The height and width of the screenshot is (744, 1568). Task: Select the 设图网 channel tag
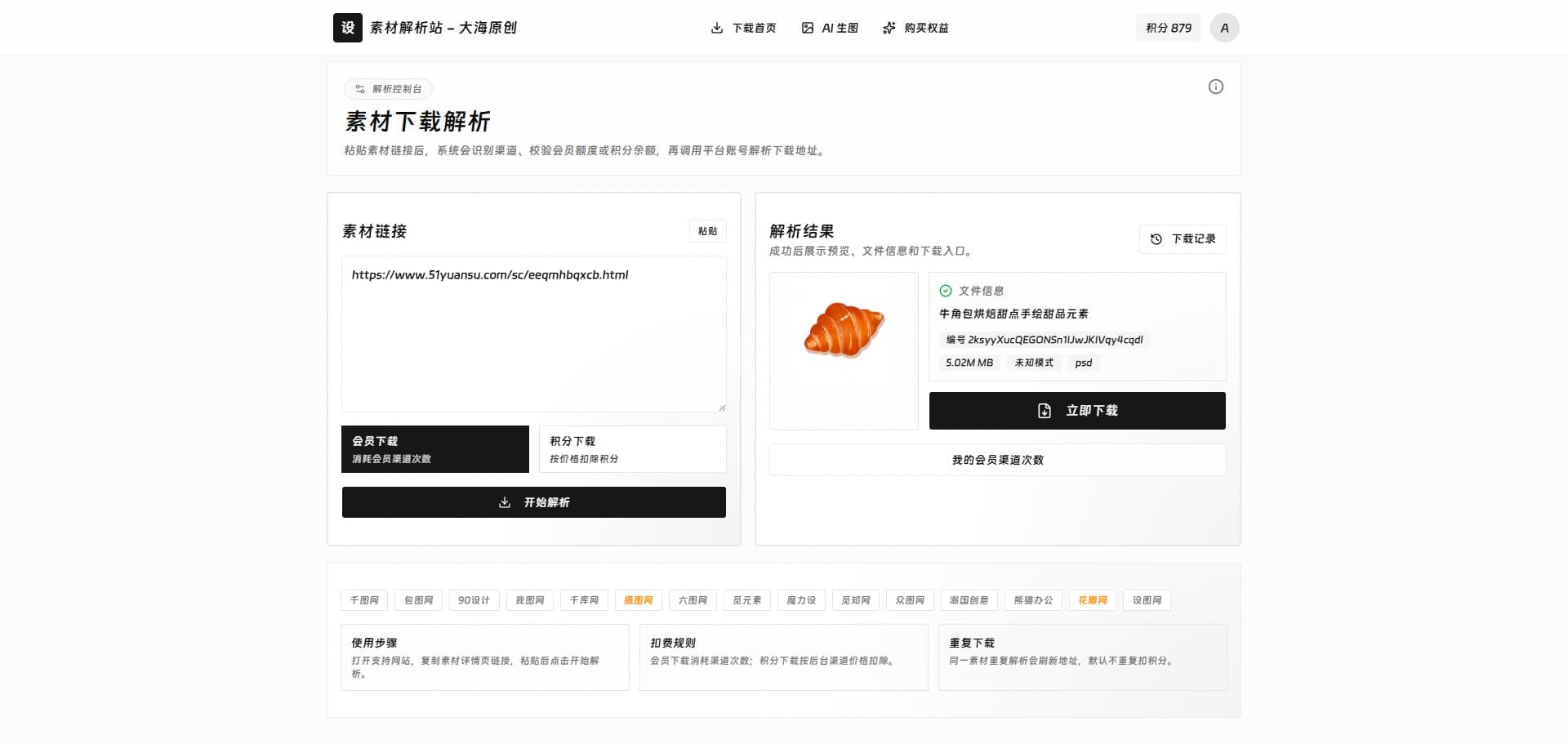tap(1147, 600)
